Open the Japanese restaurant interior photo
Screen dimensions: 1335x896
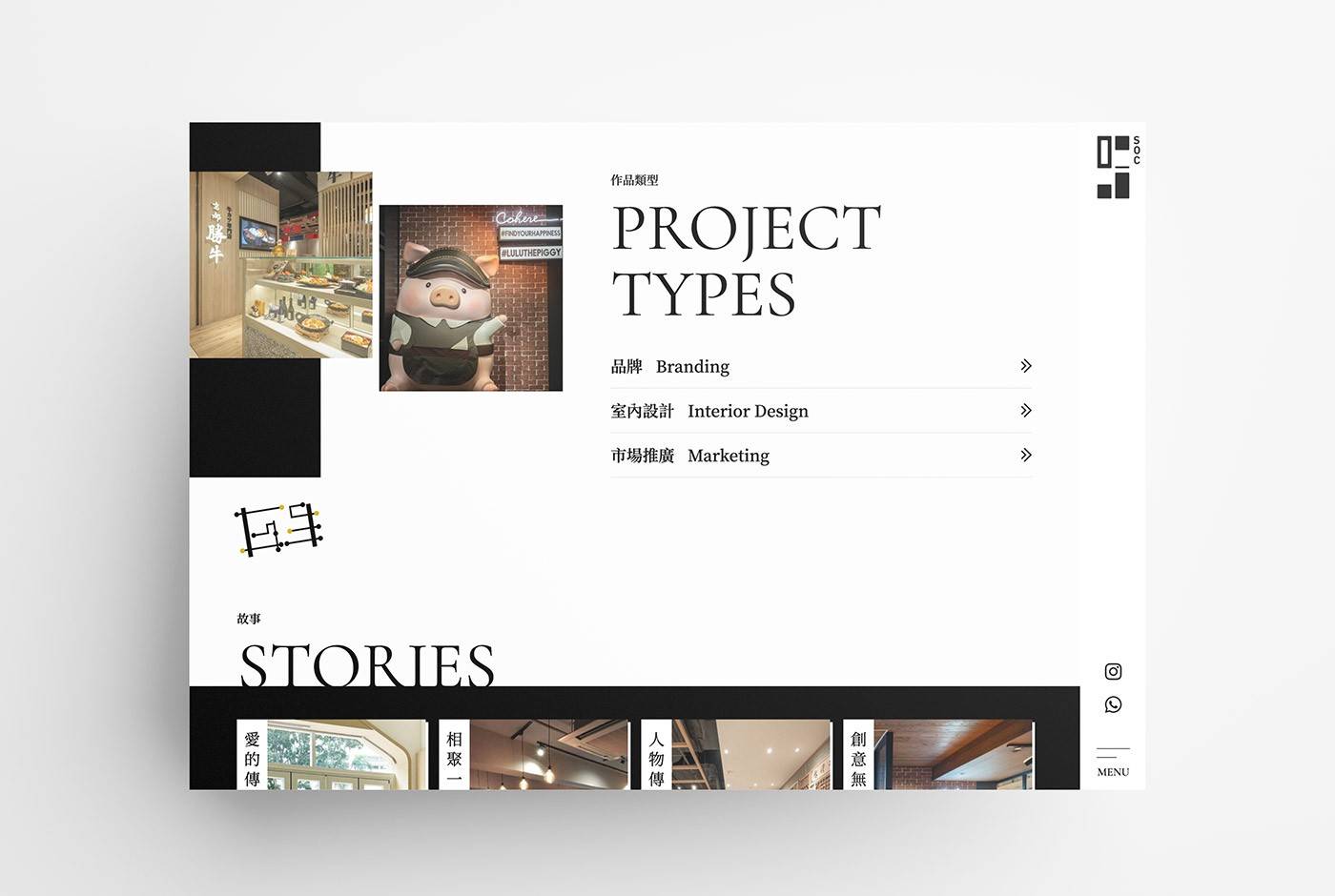click(x=280, y=265)
